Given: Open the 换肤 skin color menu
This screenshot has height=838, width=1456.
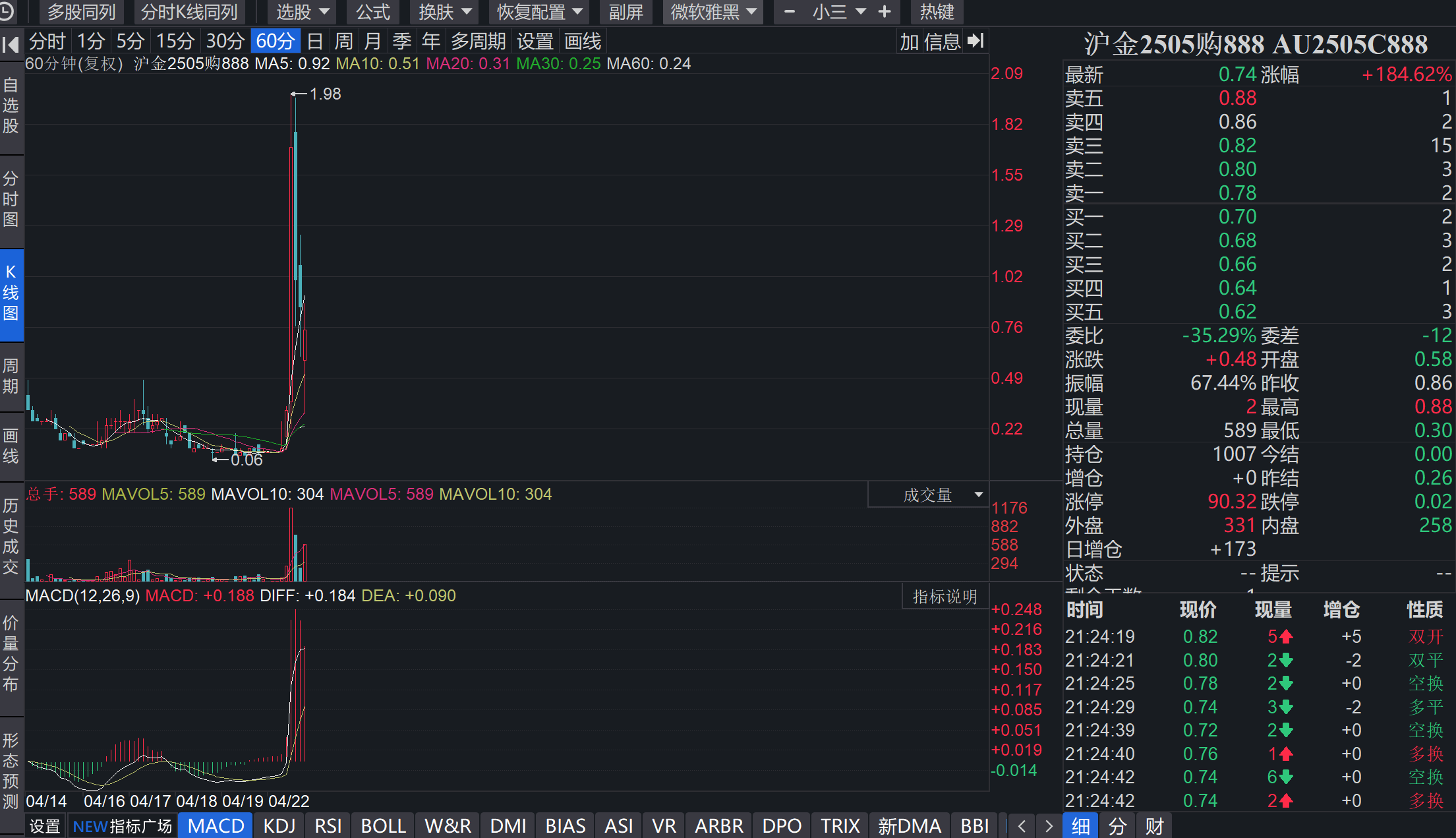Looking at the screenshot, I should click(445, 12).
